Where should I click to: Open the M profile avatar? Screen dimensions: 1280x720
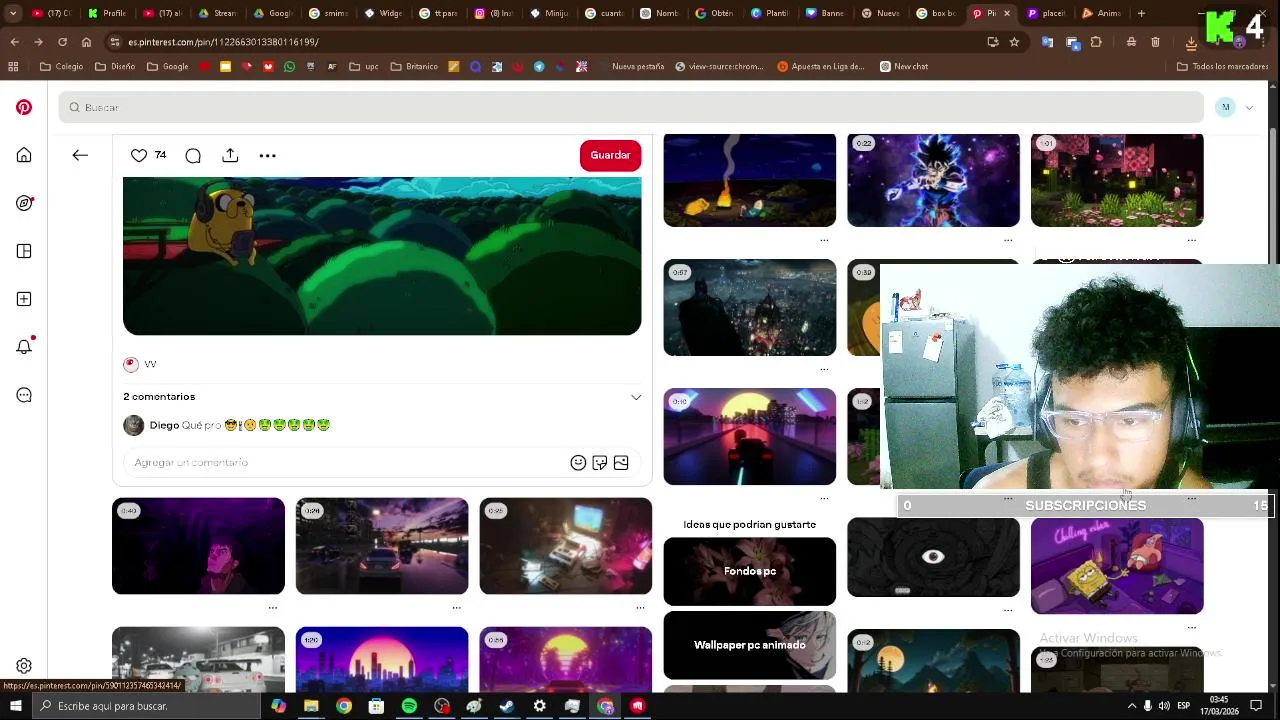(x=1225, y=107)
